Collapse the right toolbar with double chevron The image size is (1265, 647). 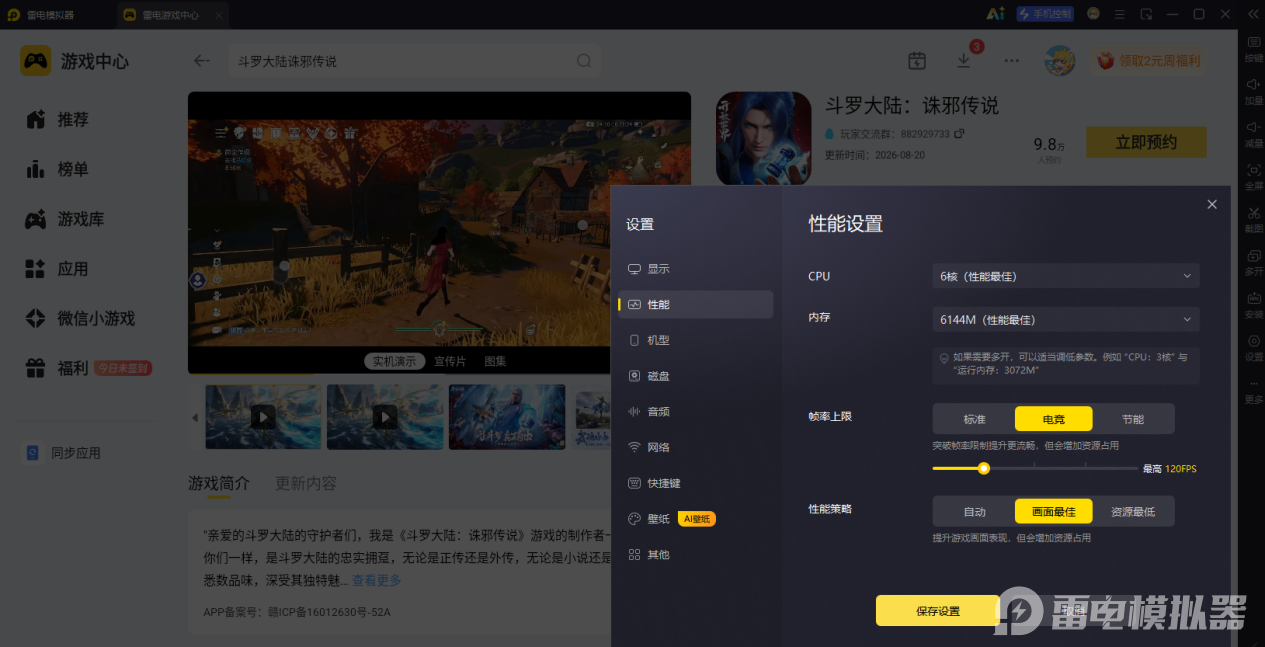tap(1253, 14)
